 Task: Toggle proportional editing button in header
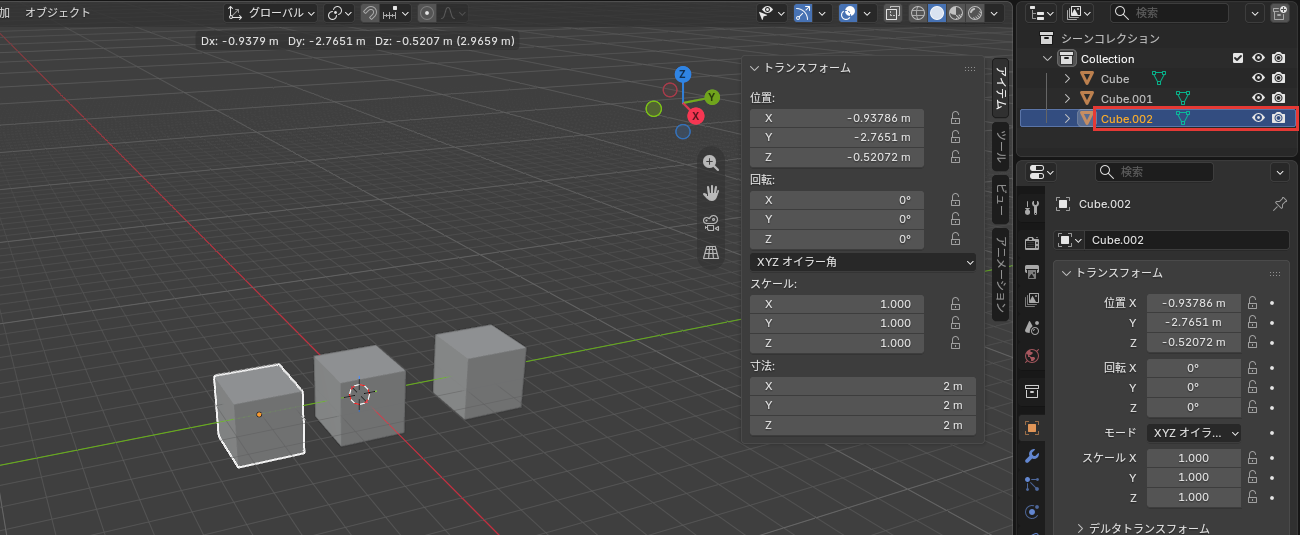click(x=428, y=13)
